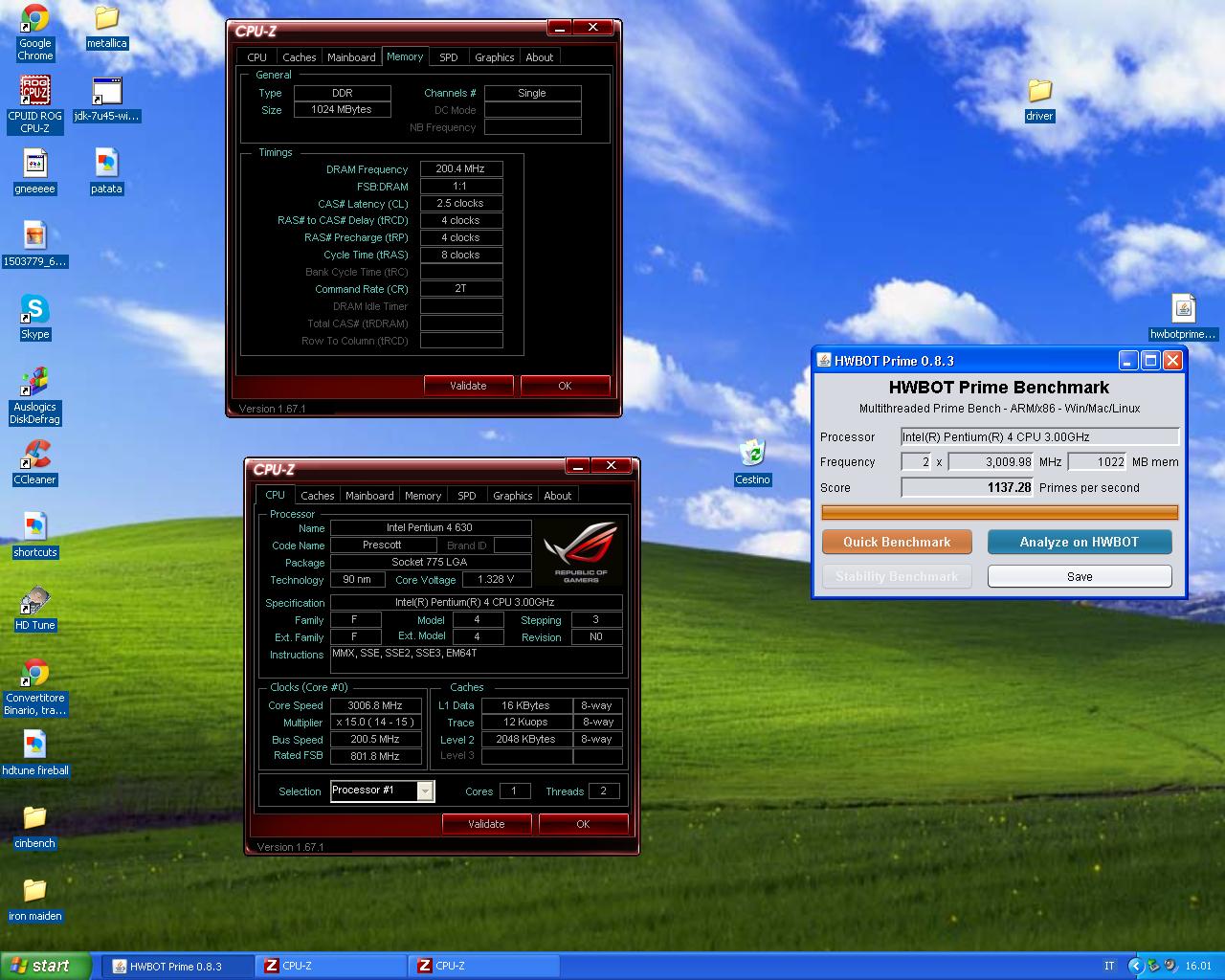Image resolution: width=1225 pixels, height=980 pixels.
Task: Click the Processor name field in HWBOT Prime
Action: [1040, 436]
